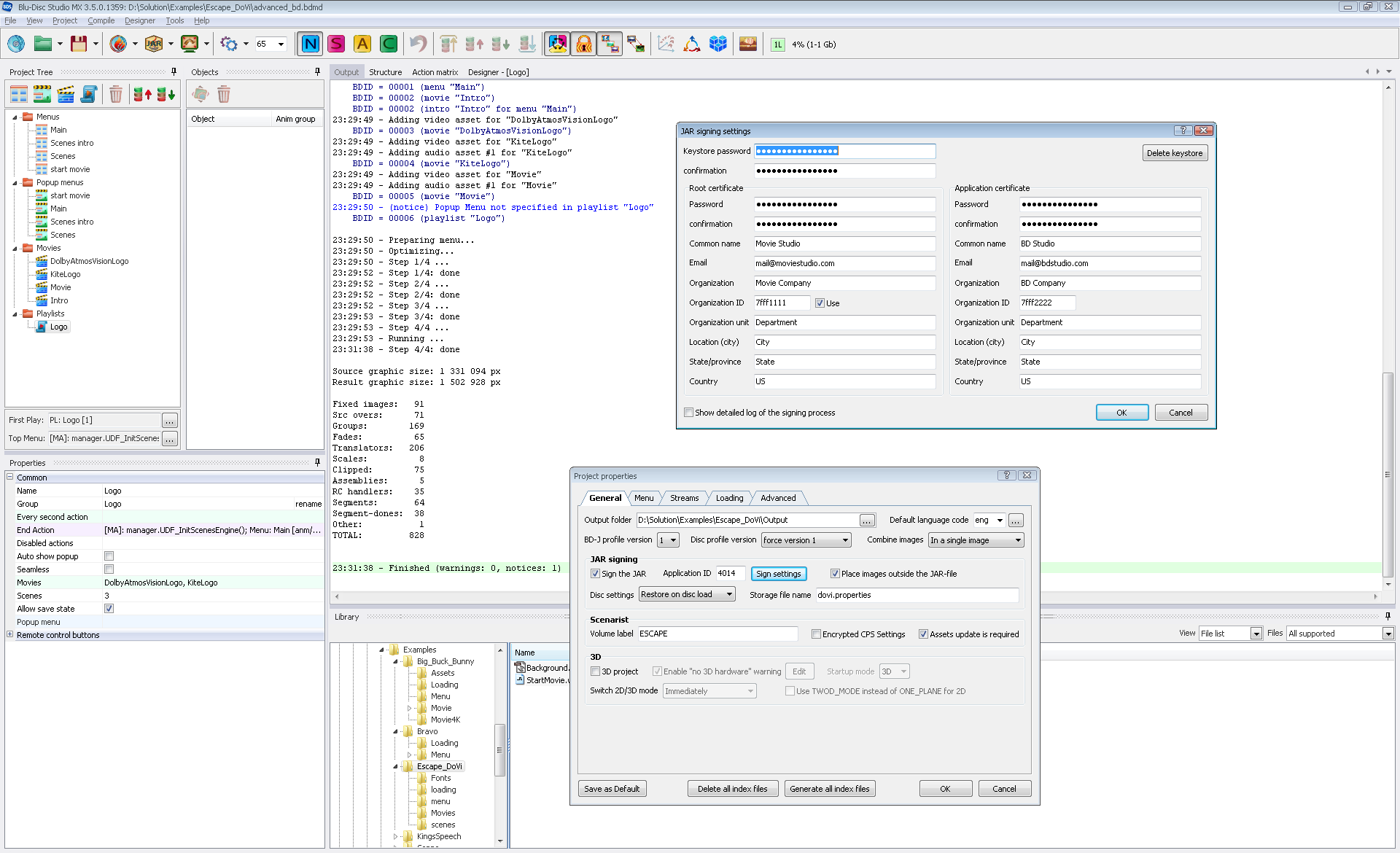Click the Delete keystore button

pyautogui.click(x=1174, y=153)
